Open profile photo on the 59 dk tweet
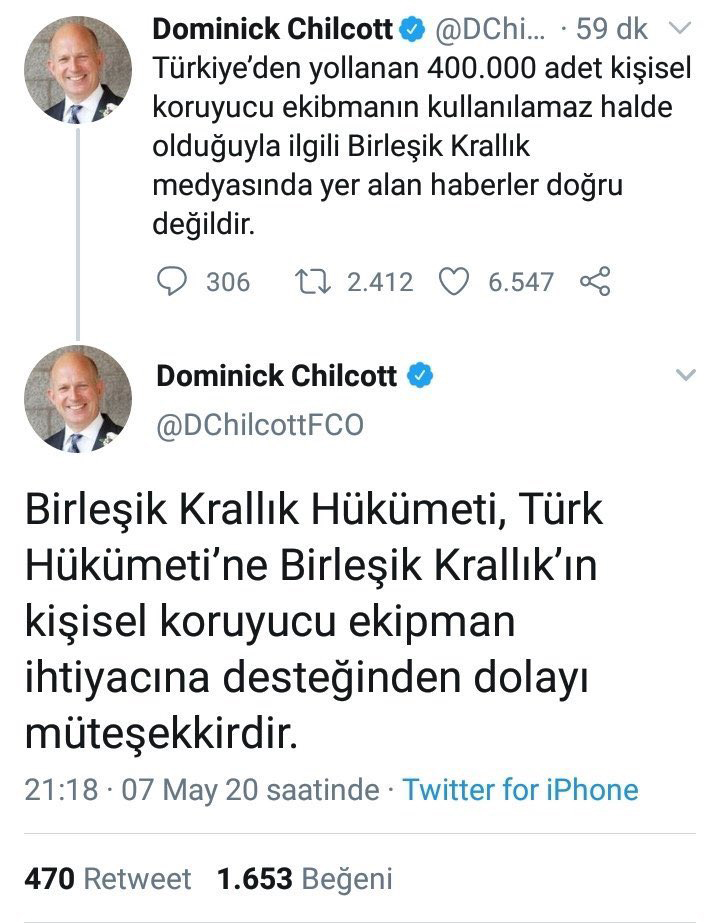720x923 pixels. pyautogui.click(x=78, y=69)
